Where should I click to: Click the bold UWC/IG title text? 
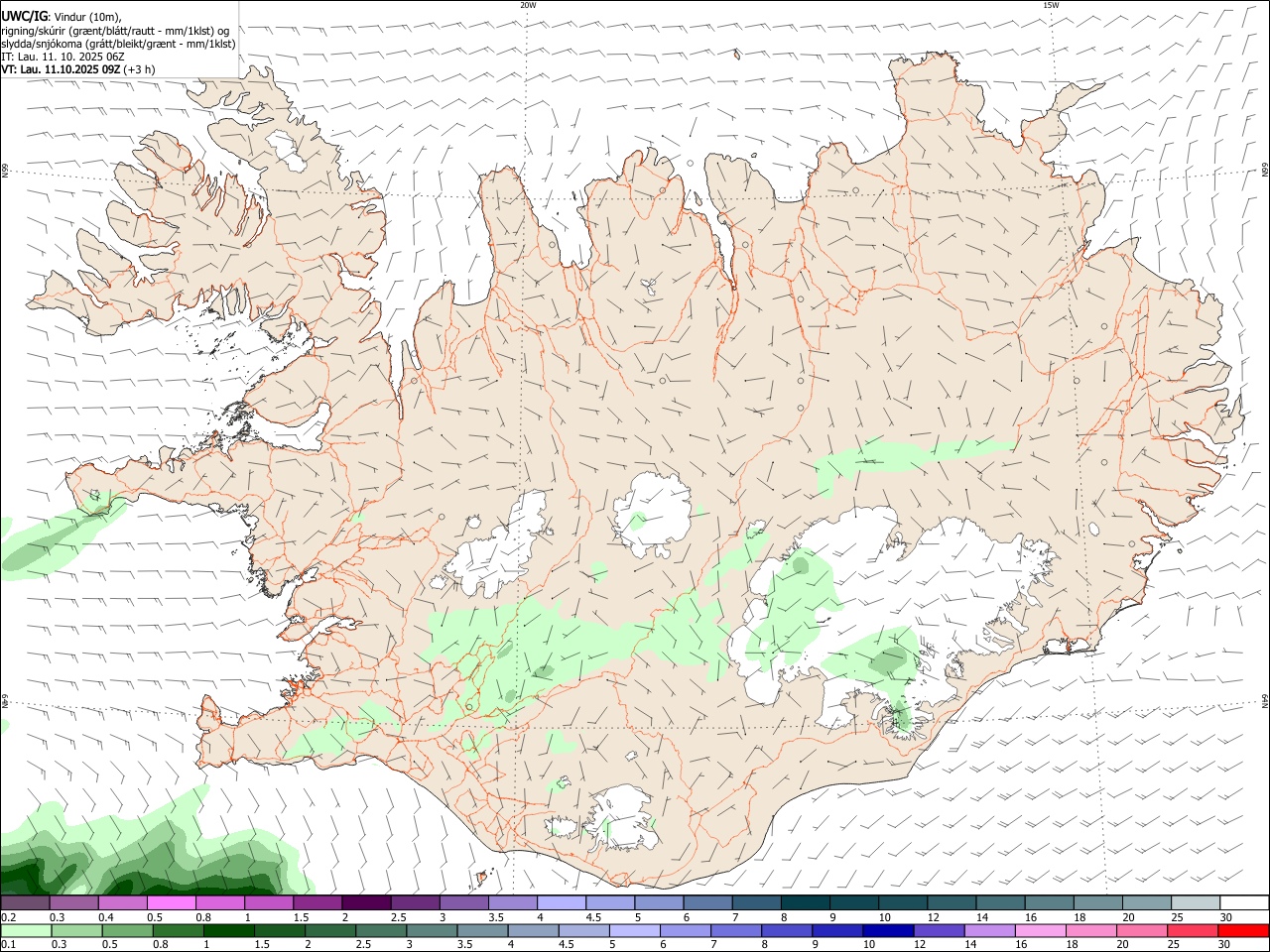[25, 17]
